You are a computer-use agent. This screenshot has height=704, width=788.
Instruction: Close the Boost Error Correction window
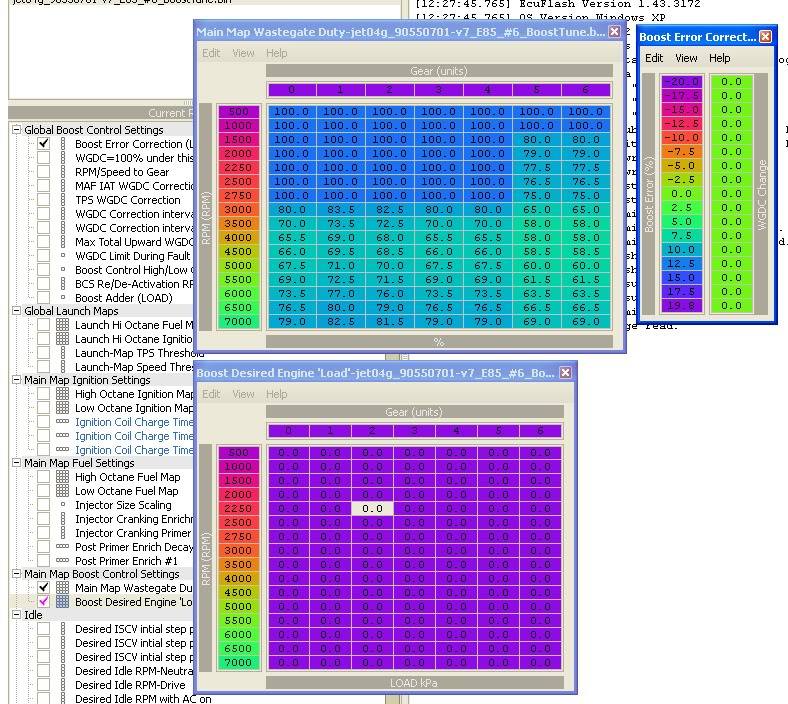(765, 37)
